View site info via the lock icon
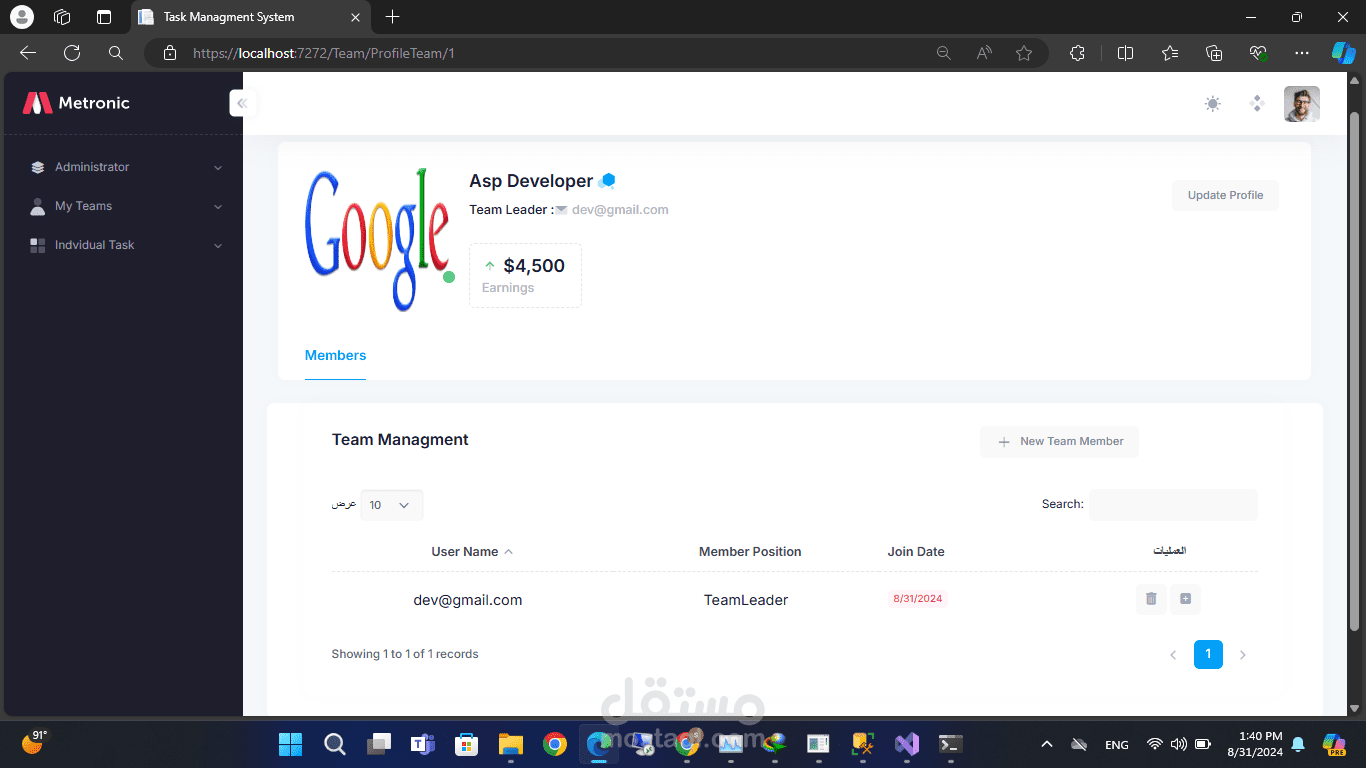 tap(170, 53)
